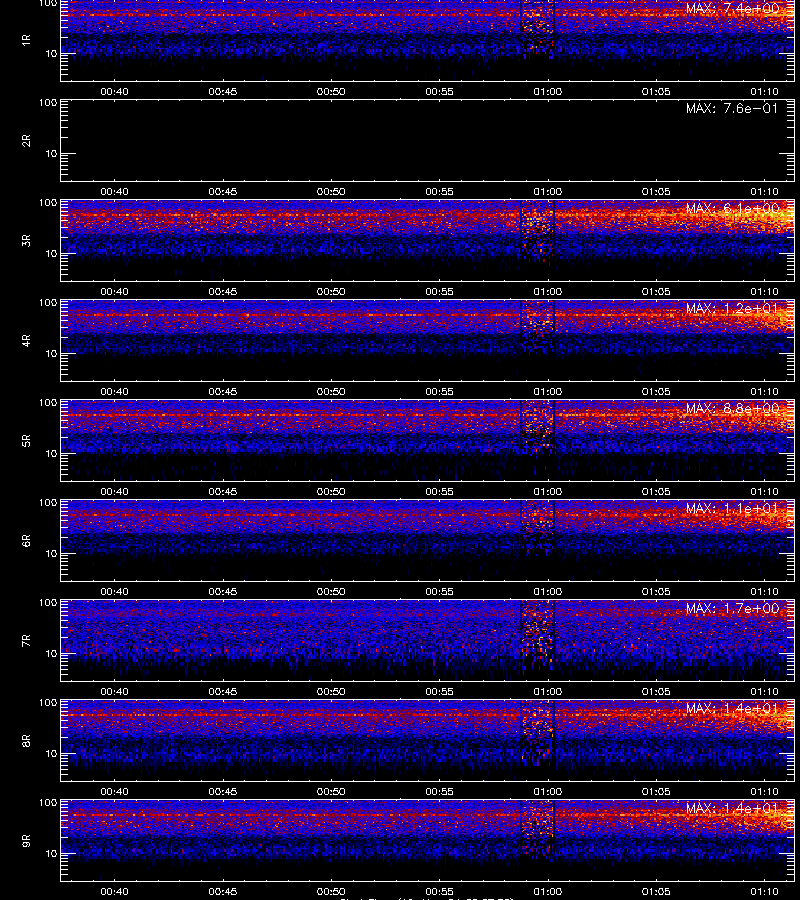800x900 pixels.
Task: Click the 3R panel axis label
Action: [x=26, y=240]
